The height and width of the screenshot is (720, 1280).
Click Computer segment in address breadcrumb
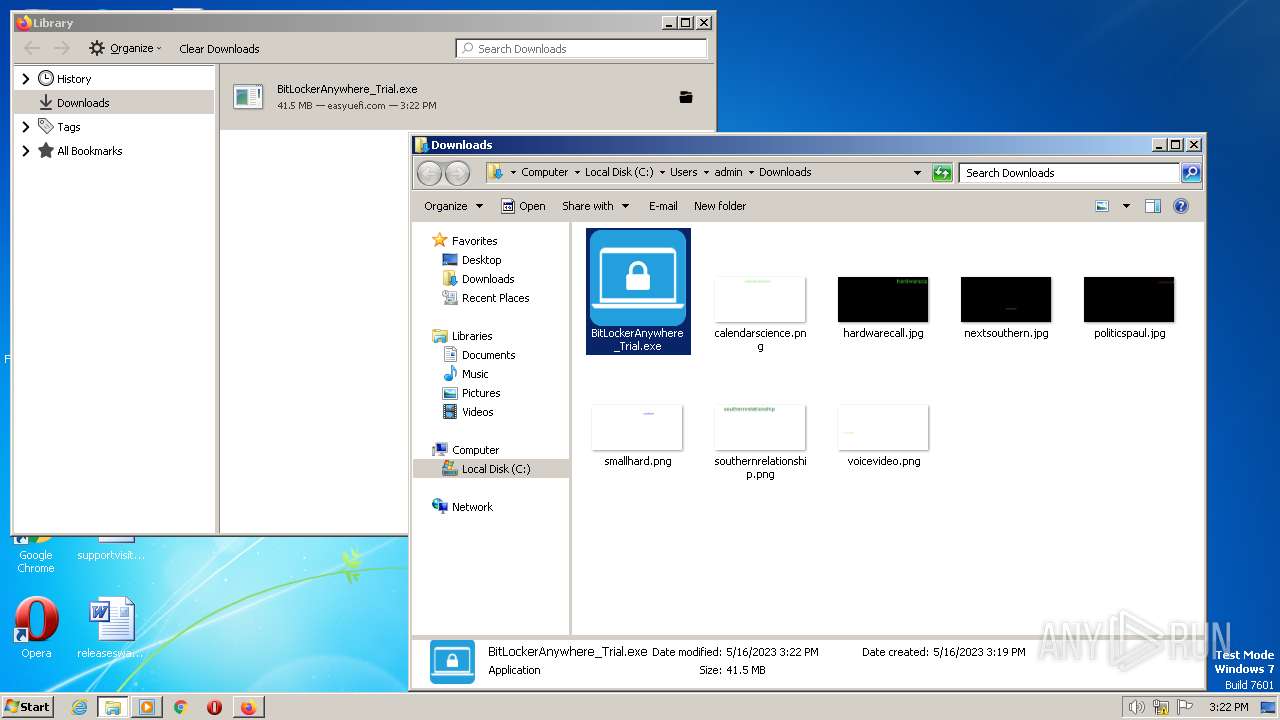point(544,172)
